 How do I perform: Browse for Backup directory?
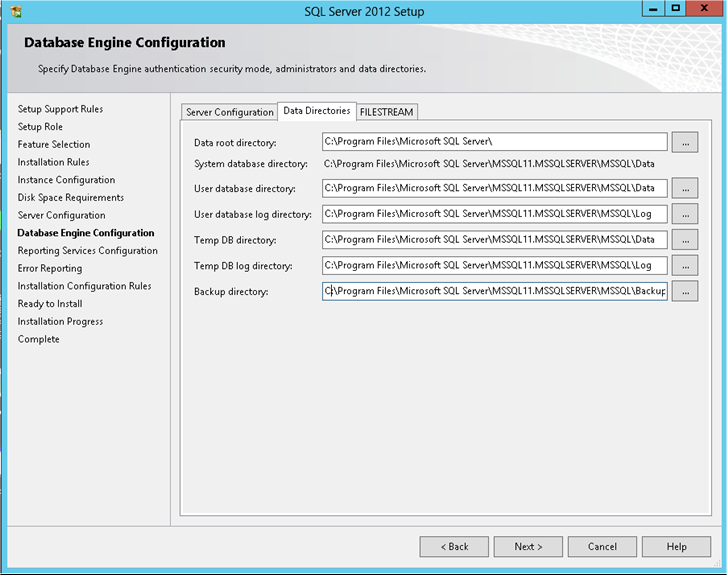tap(685, 291)
